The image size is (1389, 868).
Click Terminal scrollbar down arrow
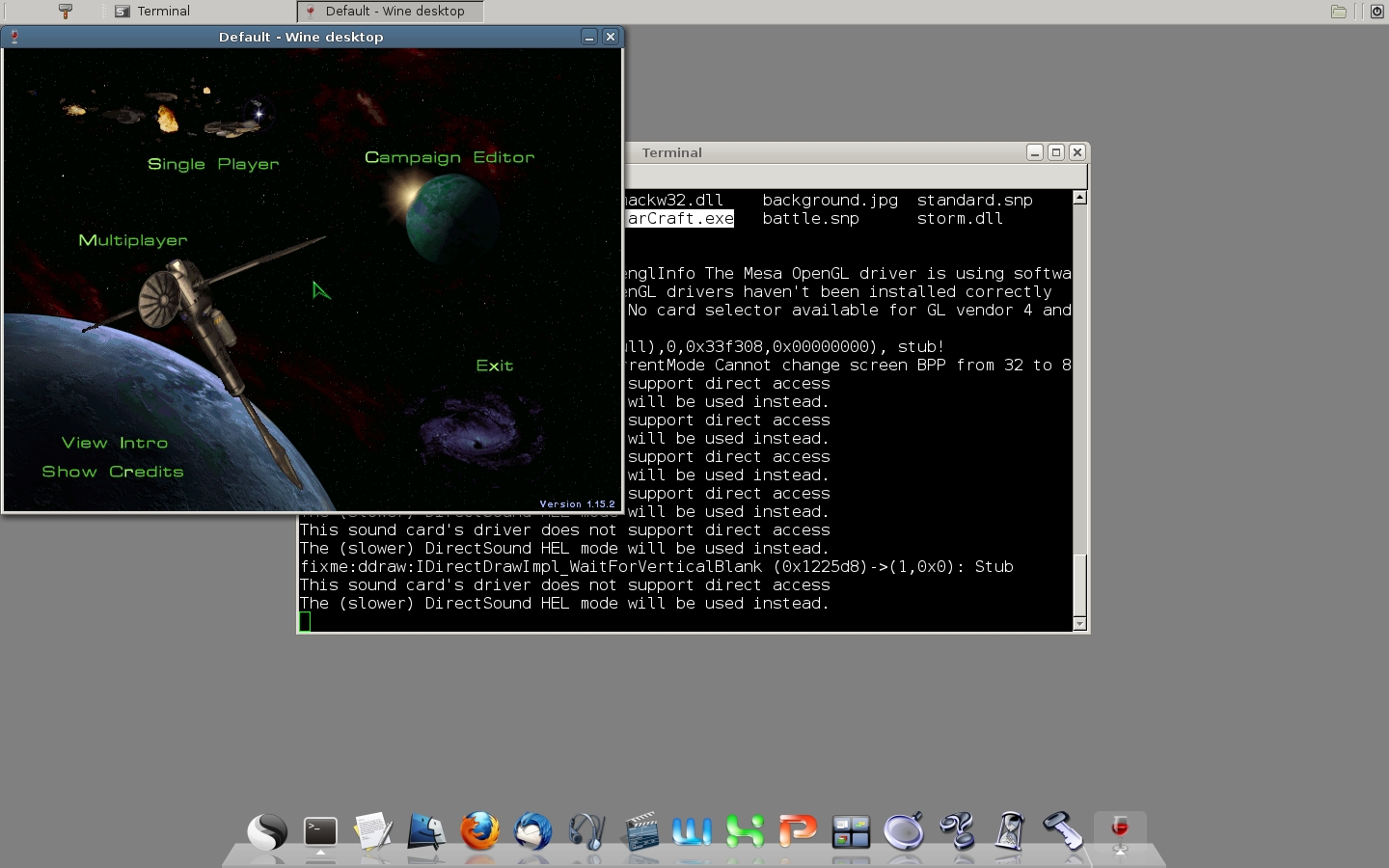click(1080, 623)
